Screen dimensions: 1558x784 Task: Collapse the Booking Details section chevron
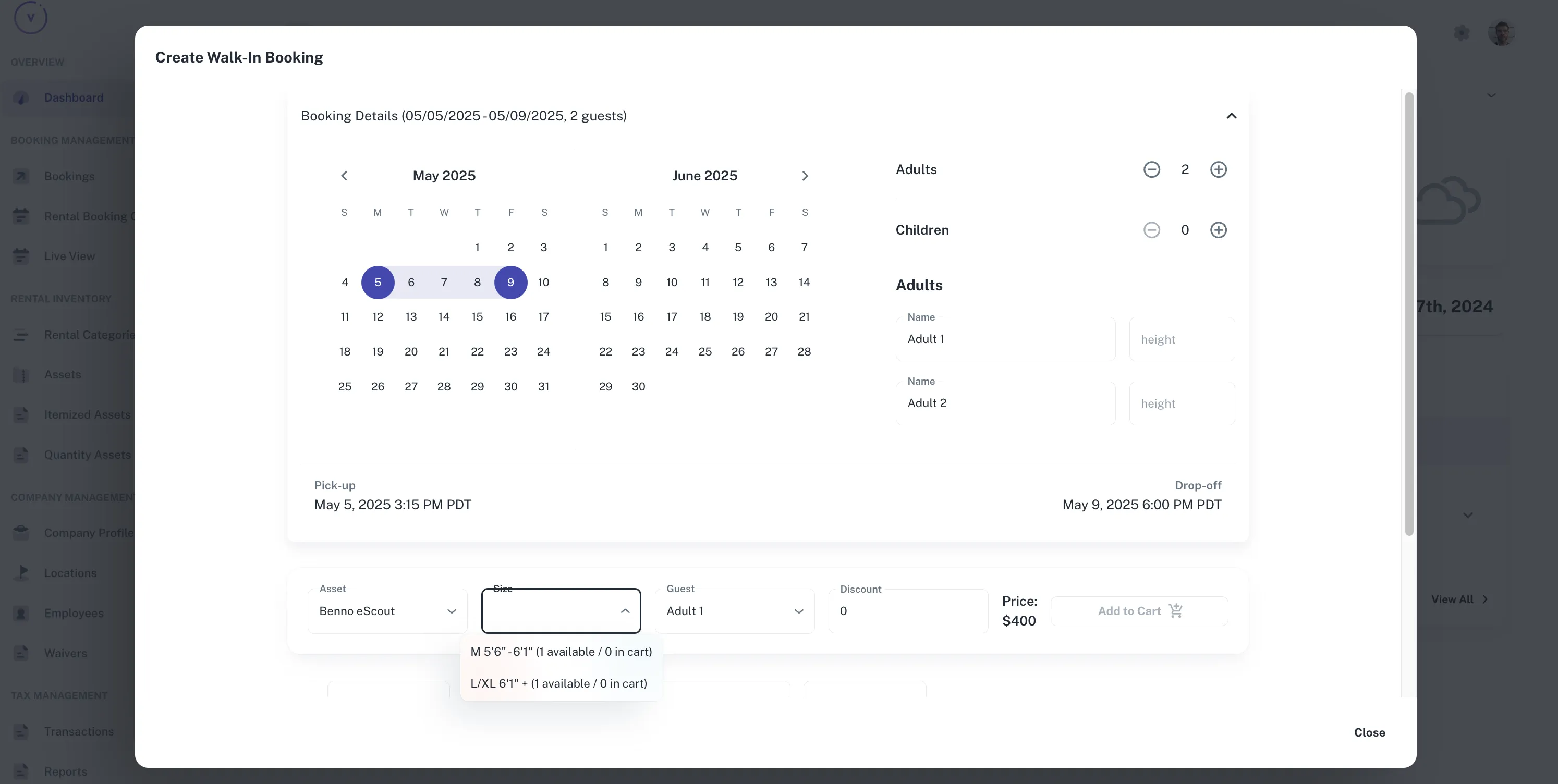pyautogui.click(x=1232, y=116)
